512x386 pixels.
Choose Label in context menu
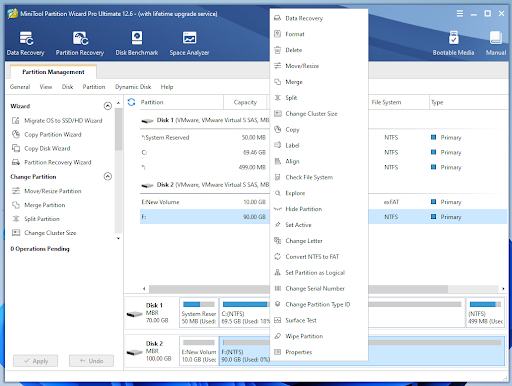tap(319, 145)
